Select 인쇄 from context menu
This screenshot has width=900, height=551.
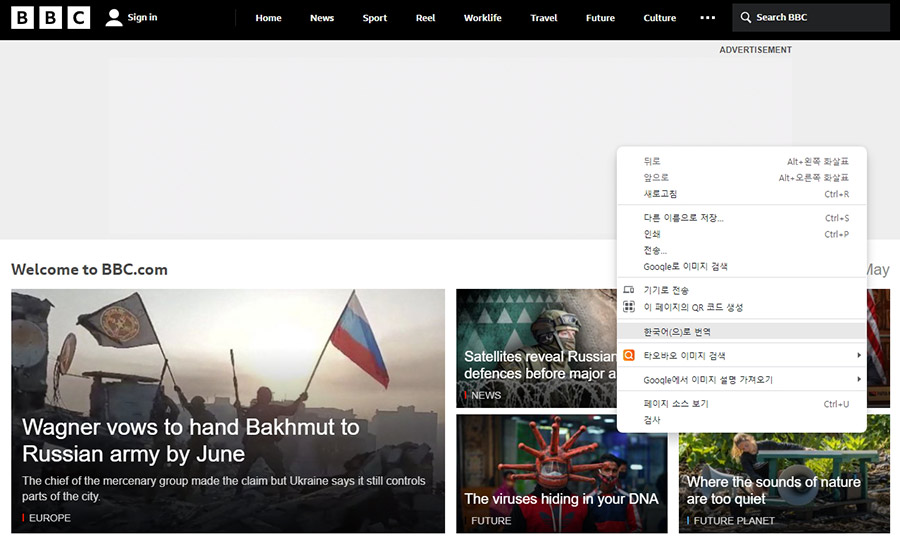pos(742,234)
